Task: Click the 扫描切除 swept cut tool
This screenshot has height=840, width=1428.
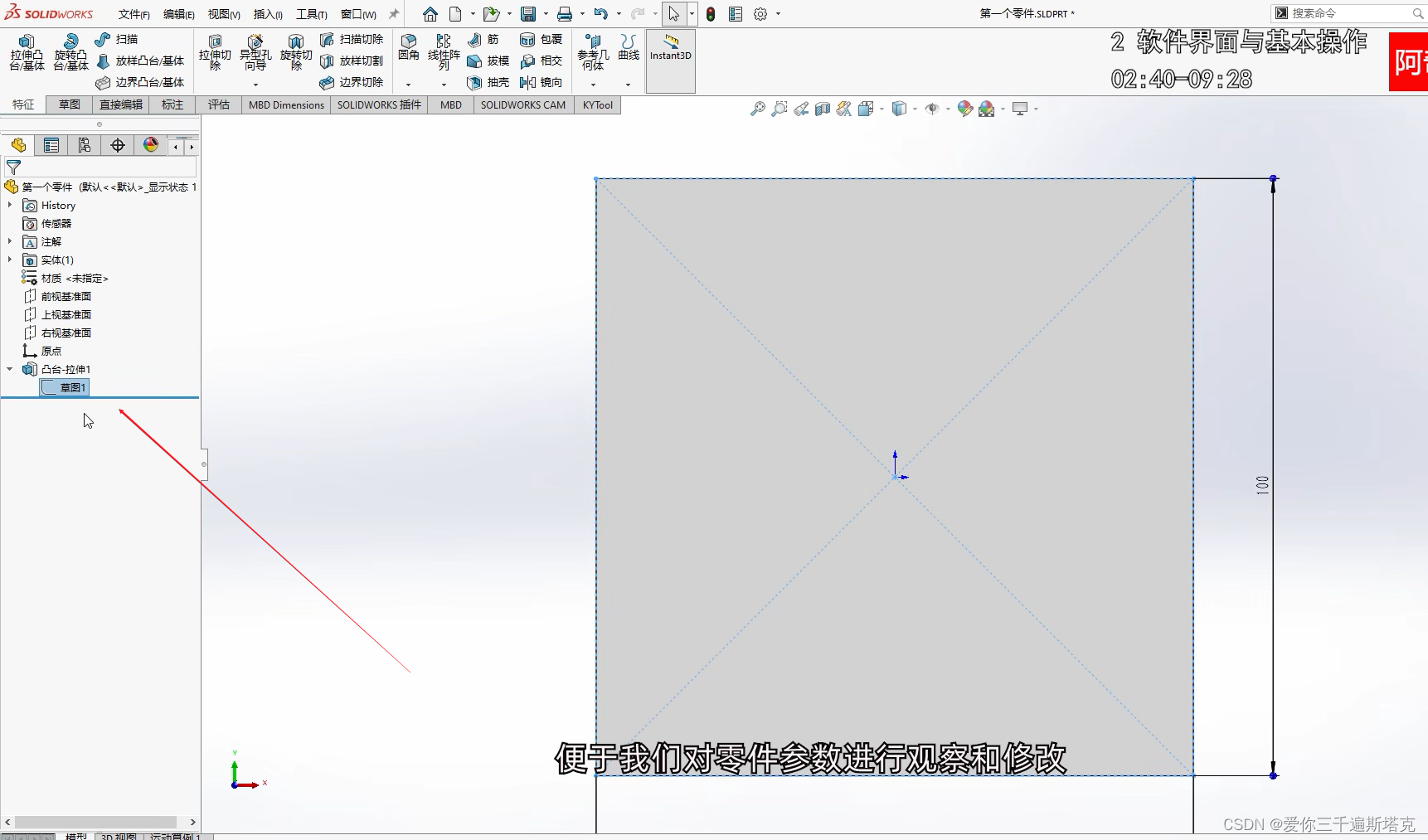Action: pyautogui.click(x=352, y=39)
